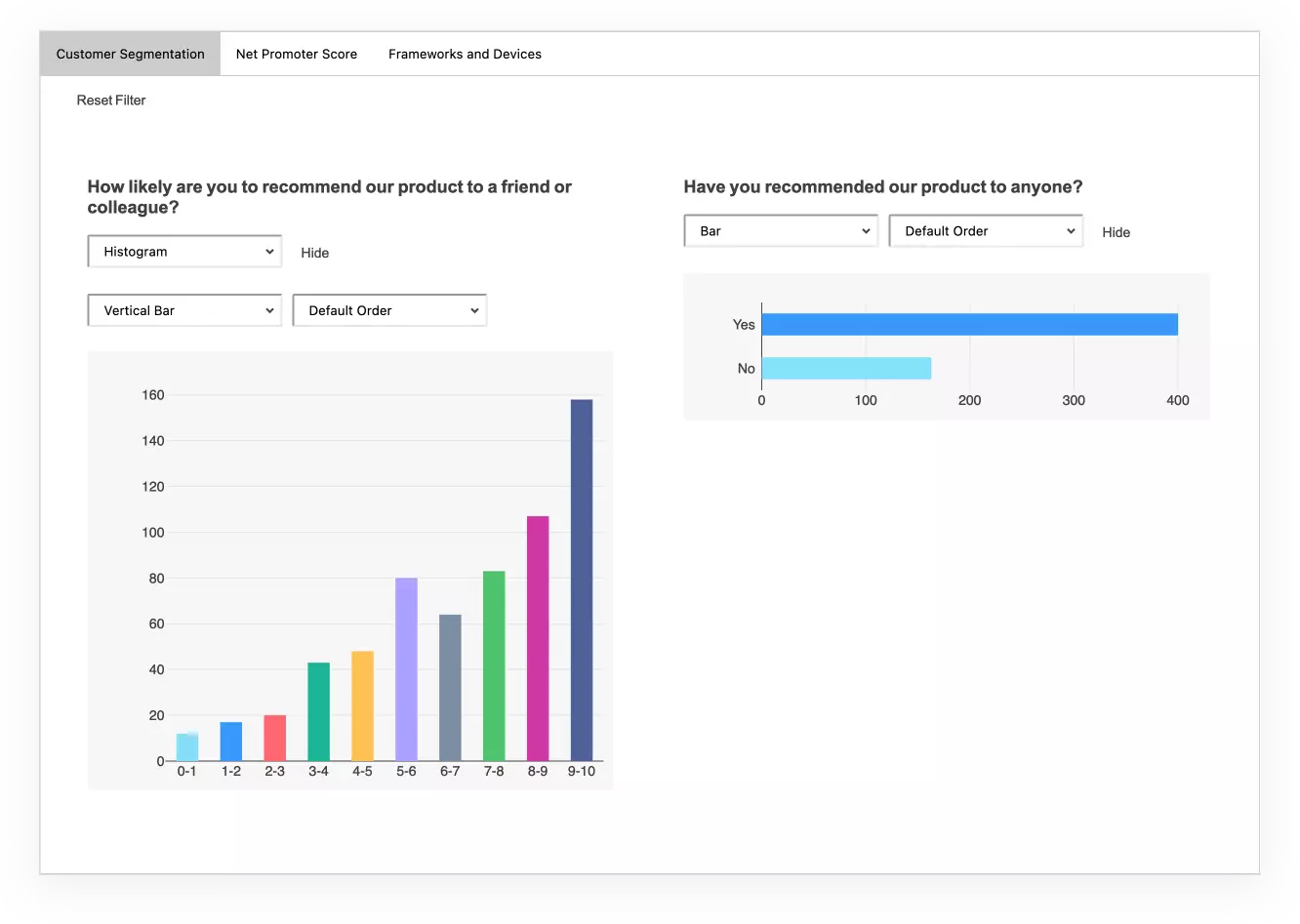Click the magenta 8-9 histogram bar
1300x924 pixels.
click(x=537, y=634)
